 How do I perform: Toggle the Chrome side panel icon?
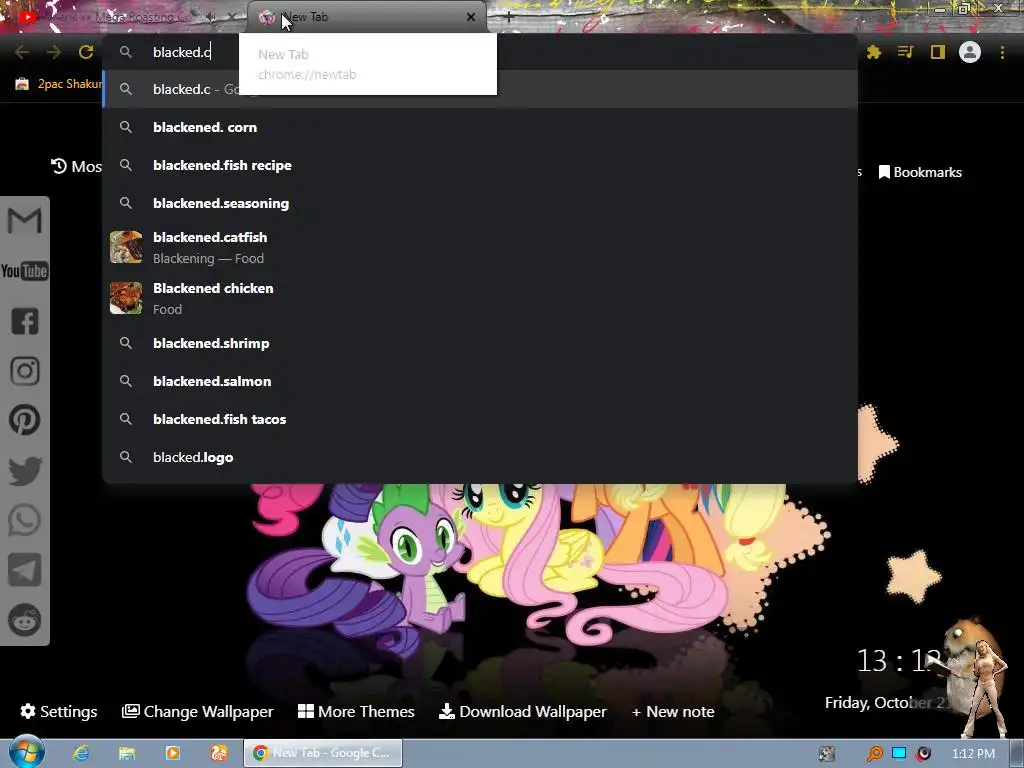tap(937, 52)
